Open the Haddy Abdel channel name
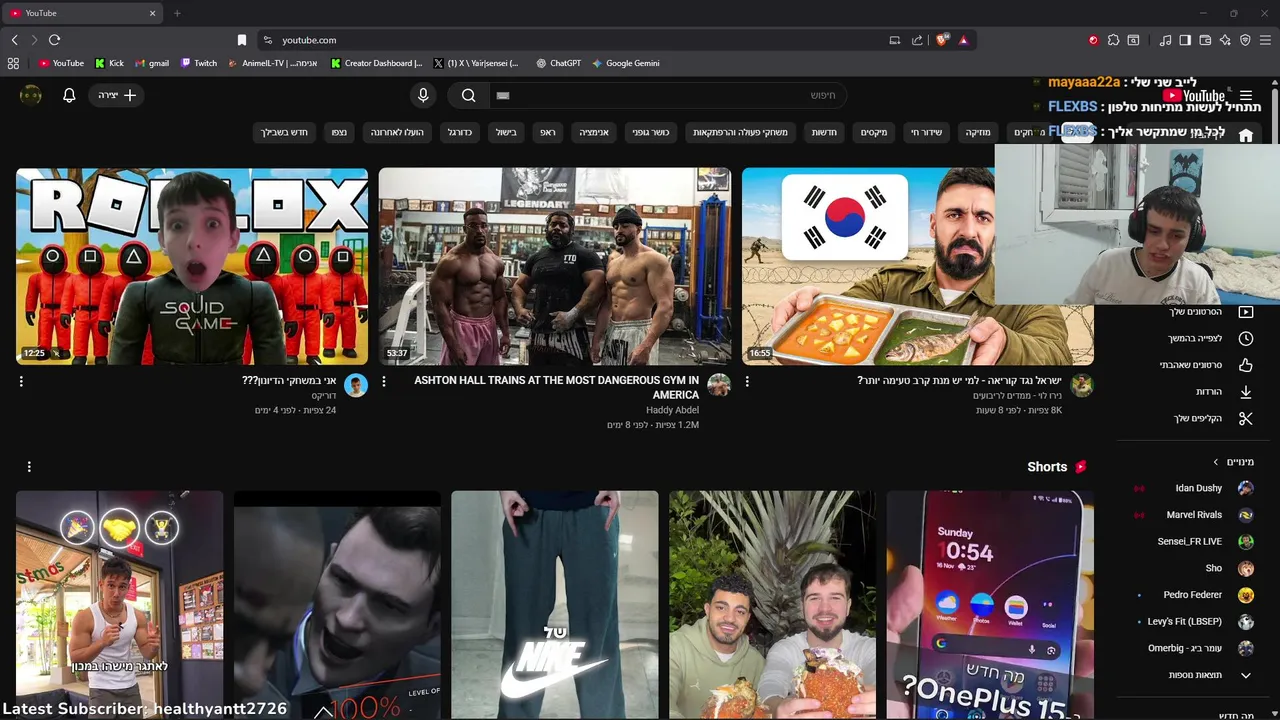 click(x=672, y=410)
